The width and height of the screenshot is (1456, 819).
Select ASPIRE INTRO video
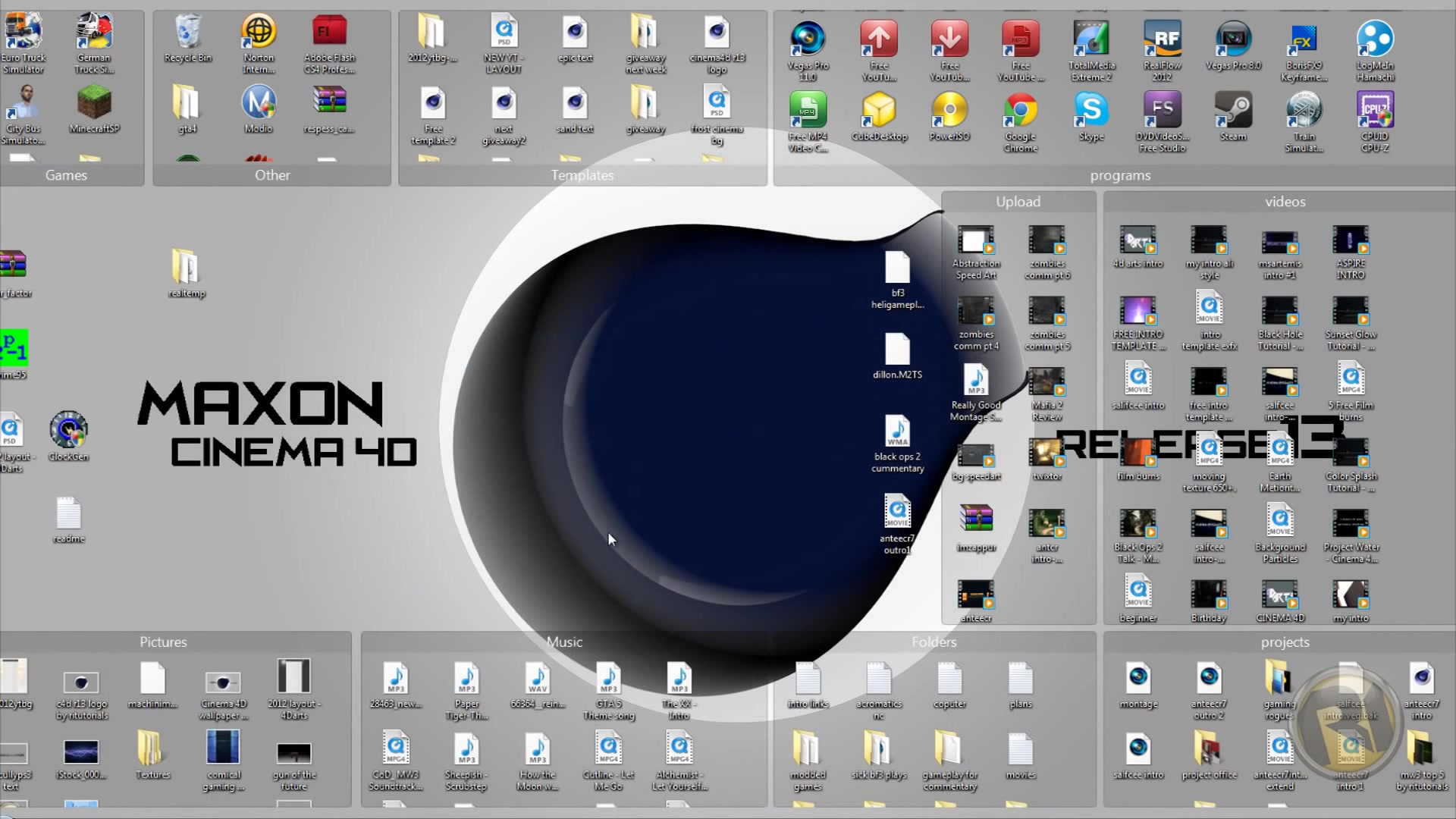1351,253
